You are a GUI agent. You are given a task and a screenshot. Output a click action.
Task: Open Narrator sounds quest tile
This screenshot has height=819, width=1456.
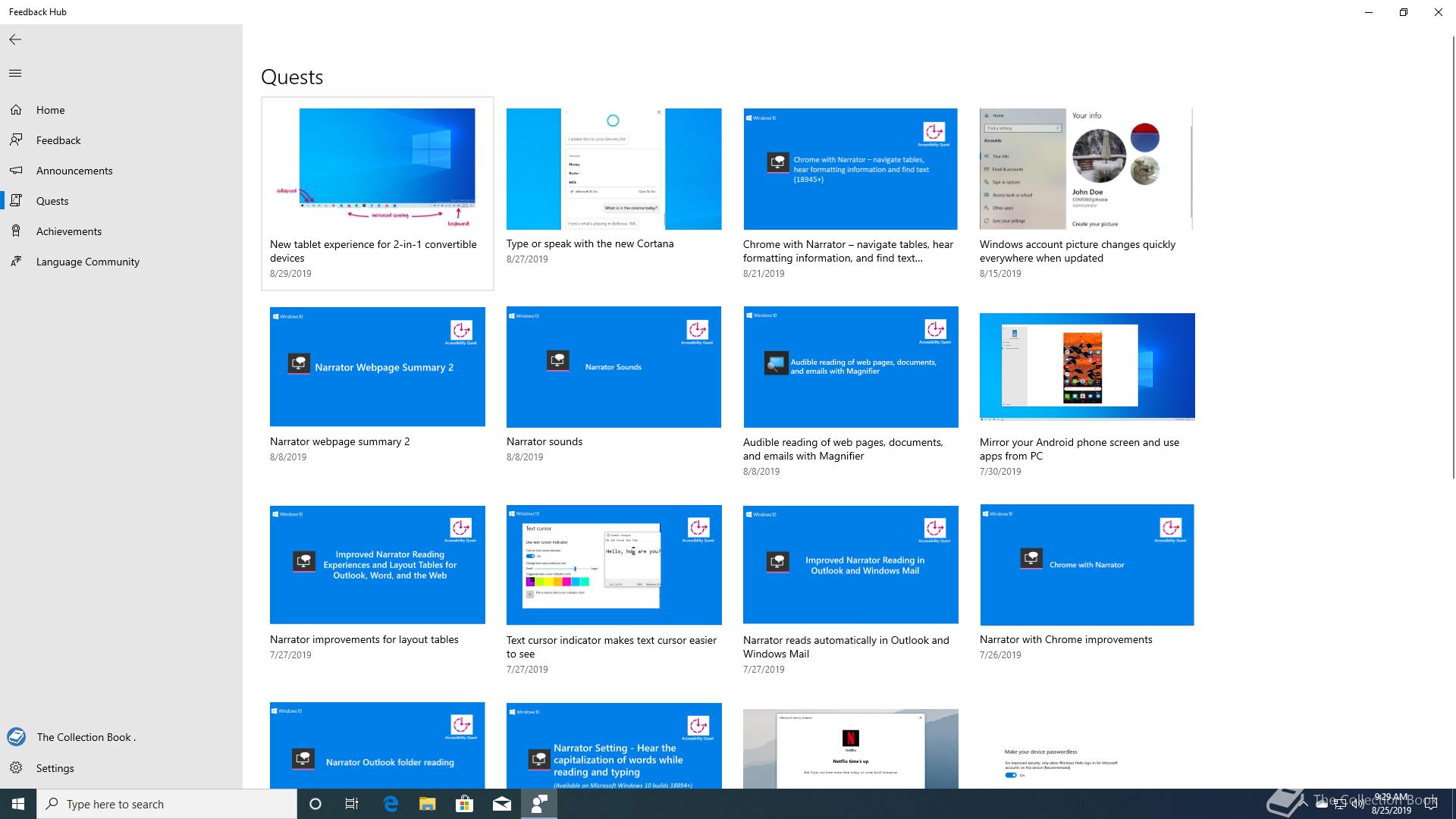click(x=613, y=367)
